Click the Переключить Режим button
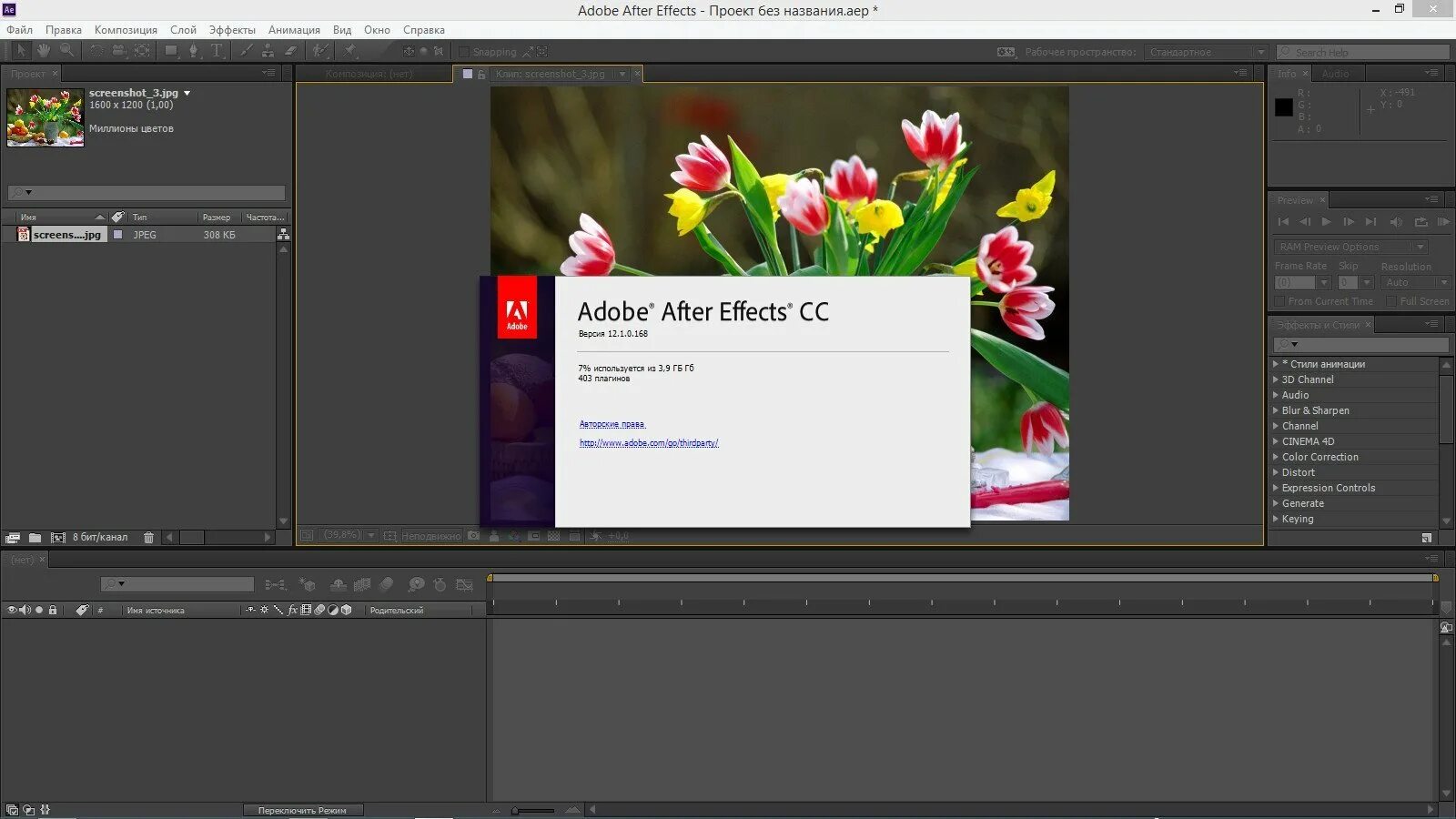Viewport: 1456px width, 819px height. pyautogui.click(x=302, y=810)
